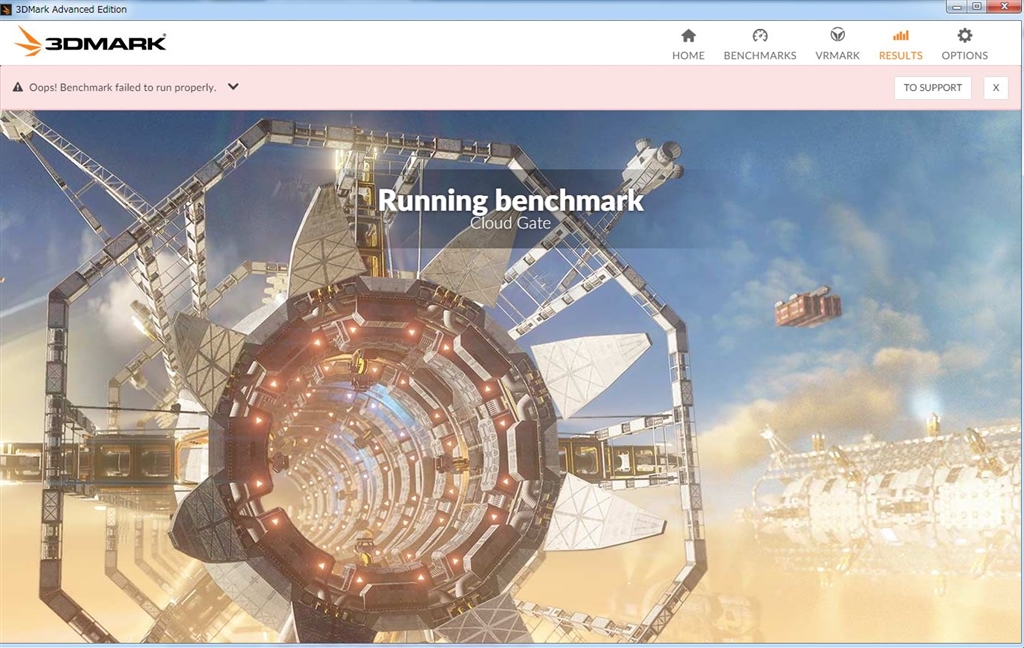Go to the RESULTS tab
This screenshot has width=1024, height=648.
coord(900,44)
